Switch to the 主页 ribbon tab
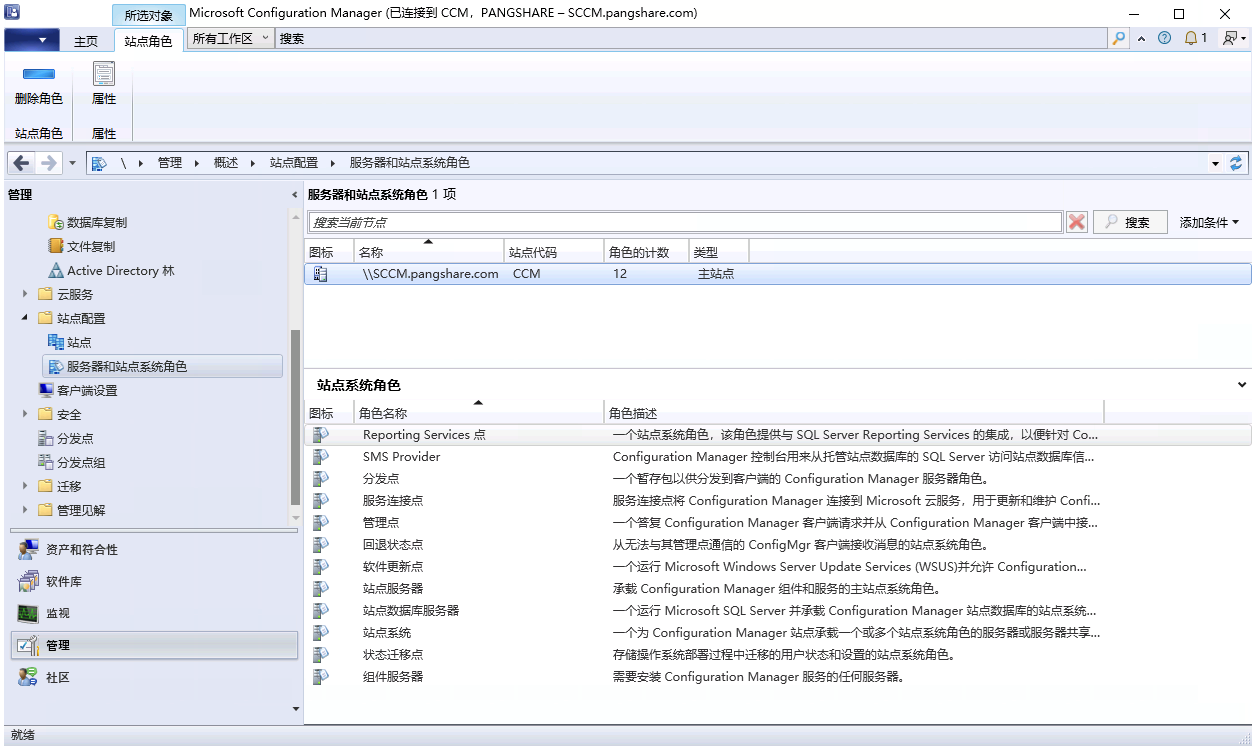Image resolution: width=1256 pixels, height=747 pixels. [x=86, y=41]
